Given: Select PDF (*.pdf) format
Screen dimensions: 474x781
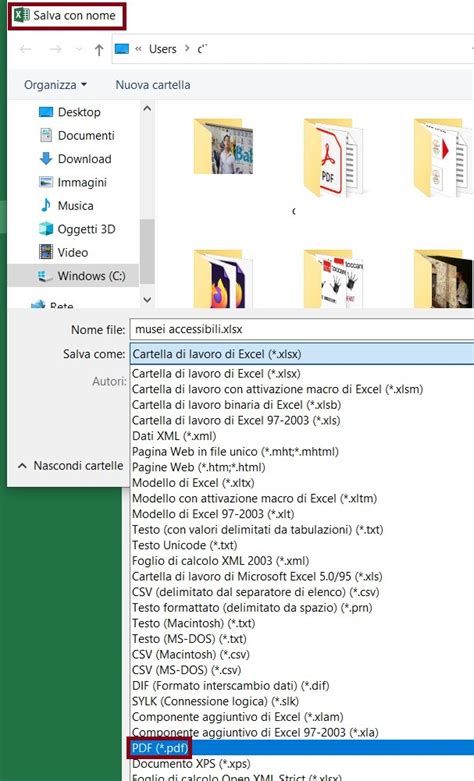Looking at the screenshot, I should tap(302, 748).
